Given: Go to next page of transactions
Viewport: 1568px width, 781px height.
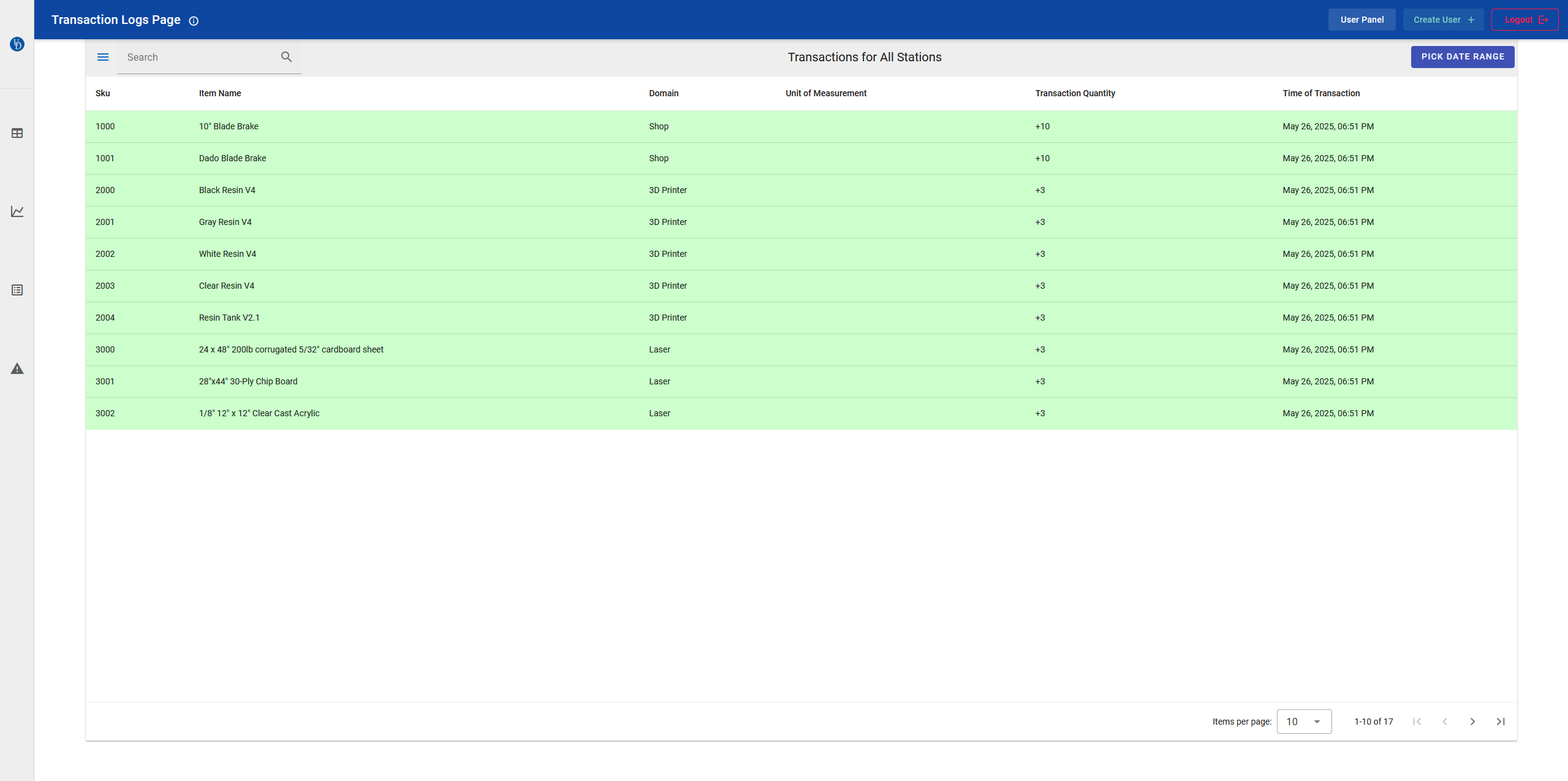Looking at the screenshot, I should coord(1472,722).
